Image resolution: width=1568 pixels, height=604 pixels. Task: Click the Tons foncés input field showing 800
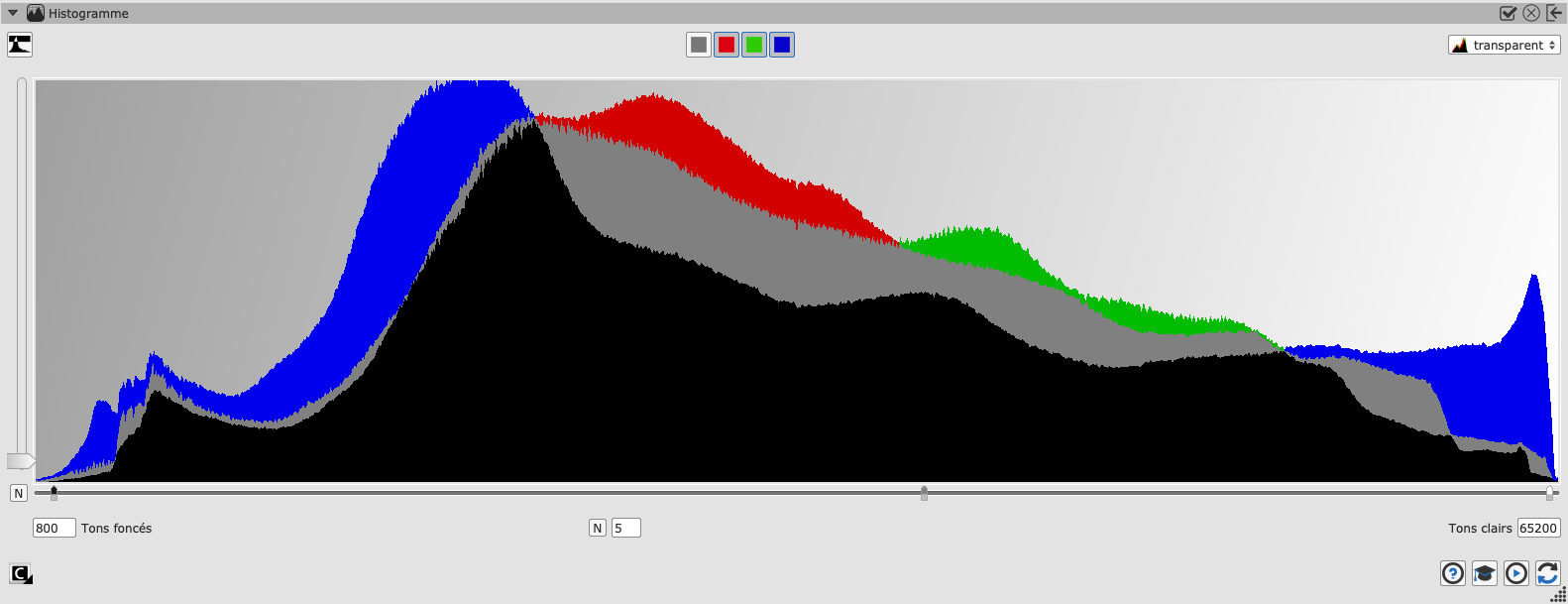pyautogui.click(x=54, y=528)
